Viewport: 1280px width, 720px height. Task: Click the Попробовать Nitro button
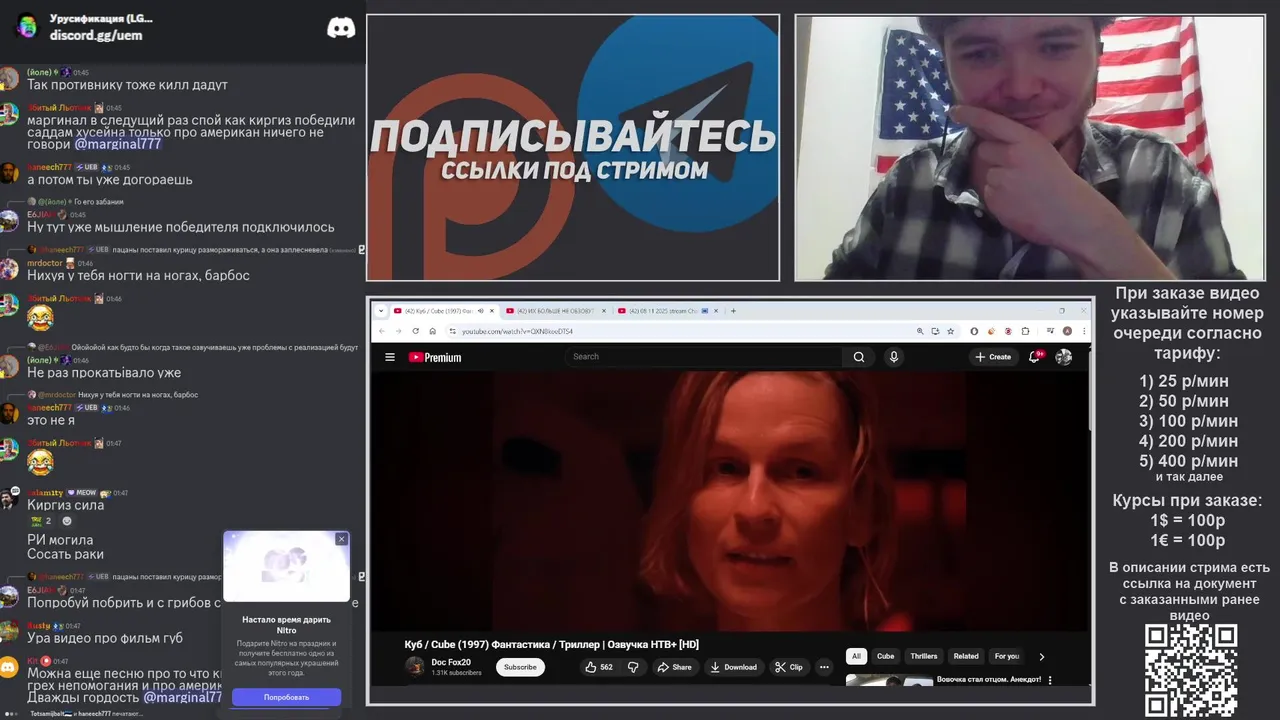pos(286,697)
